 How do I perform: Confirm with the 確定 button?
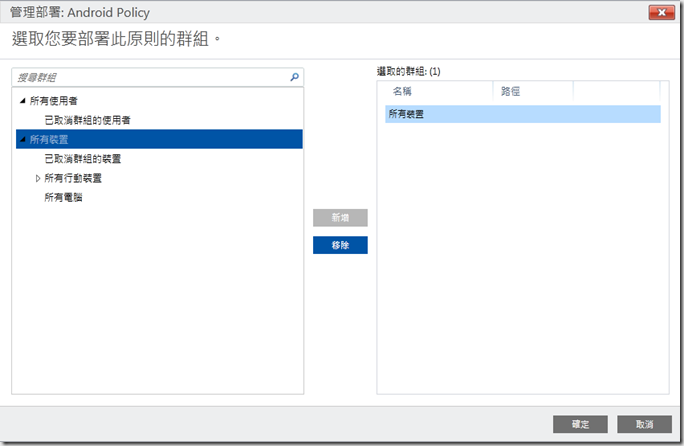580,424
